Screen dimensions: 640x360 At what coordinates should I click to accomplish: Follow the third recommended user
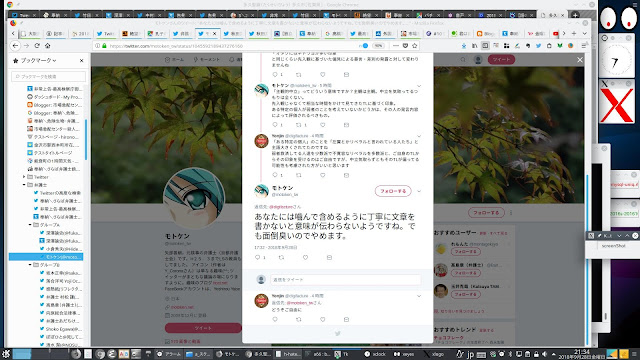point(465,294)
